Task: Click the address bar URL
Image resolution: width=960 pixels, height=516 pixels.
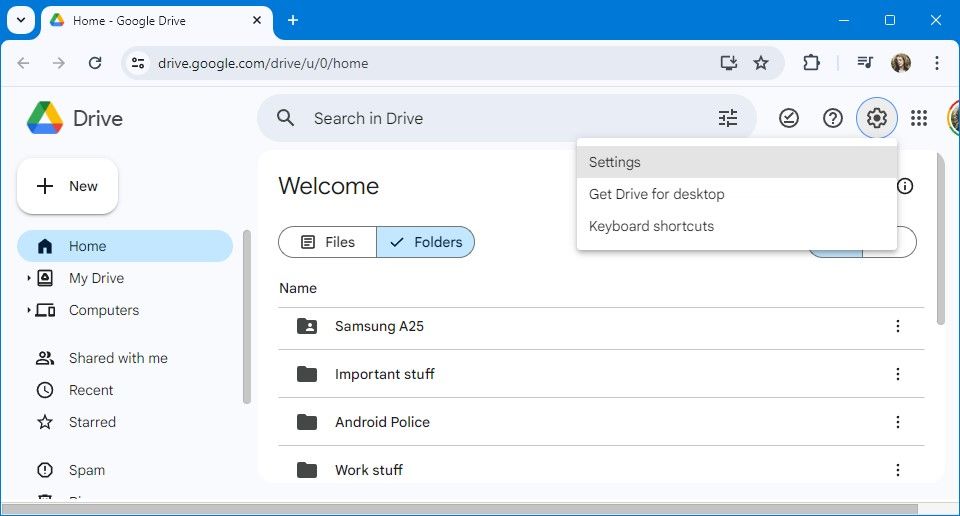Action: tap(263, 63)
